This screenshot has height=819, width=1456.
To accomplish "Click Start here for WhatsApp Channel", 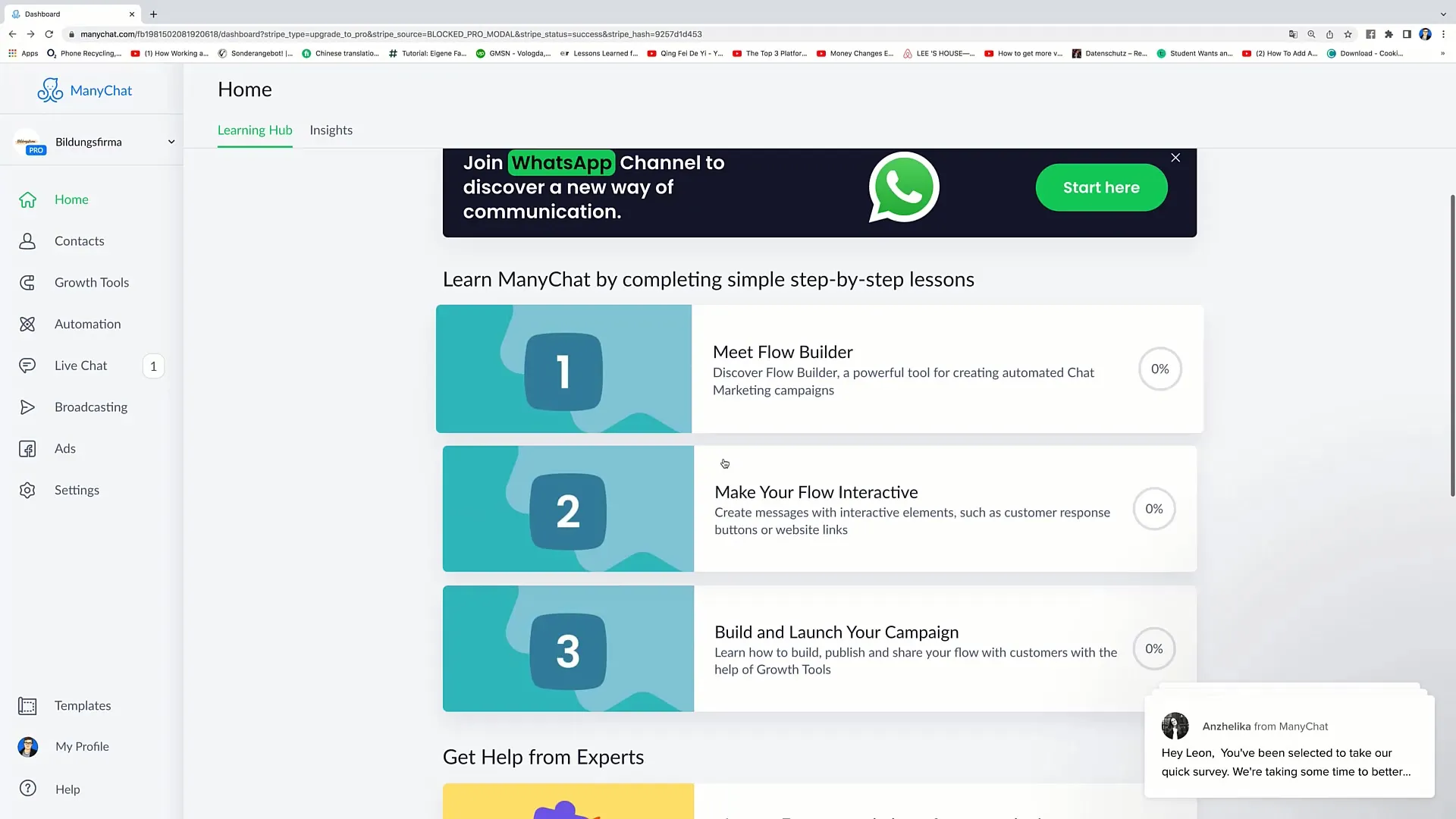I will tap(1101, 187).
